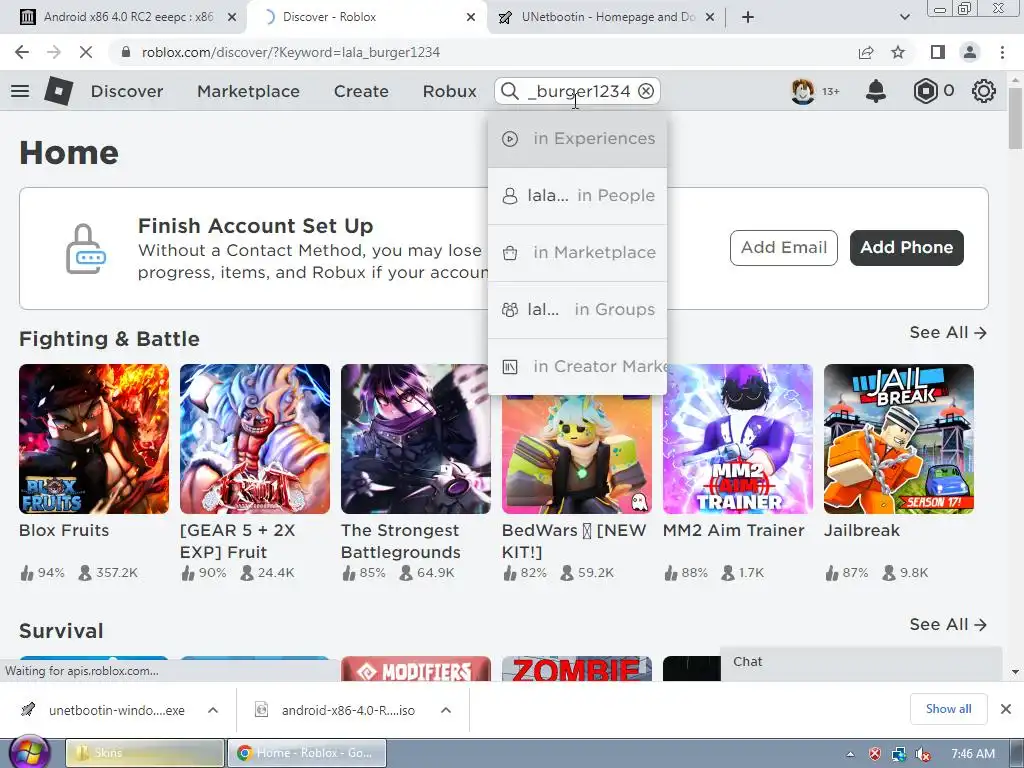Click the Add Email button
The image size is (1024, 768).
[784, 248]
